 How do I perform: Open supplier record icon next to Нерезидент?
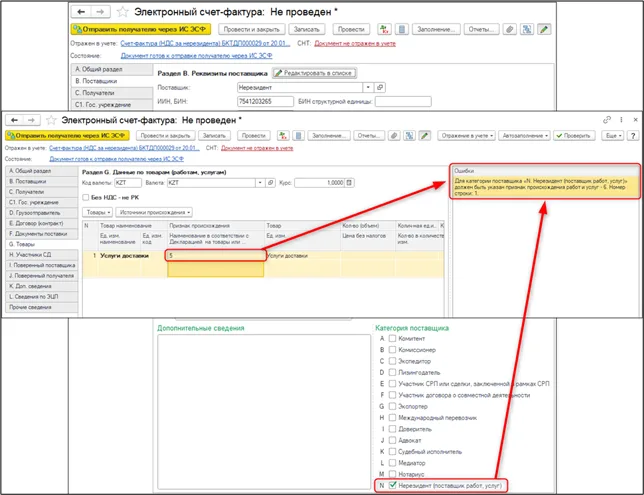tap(380, 87)
